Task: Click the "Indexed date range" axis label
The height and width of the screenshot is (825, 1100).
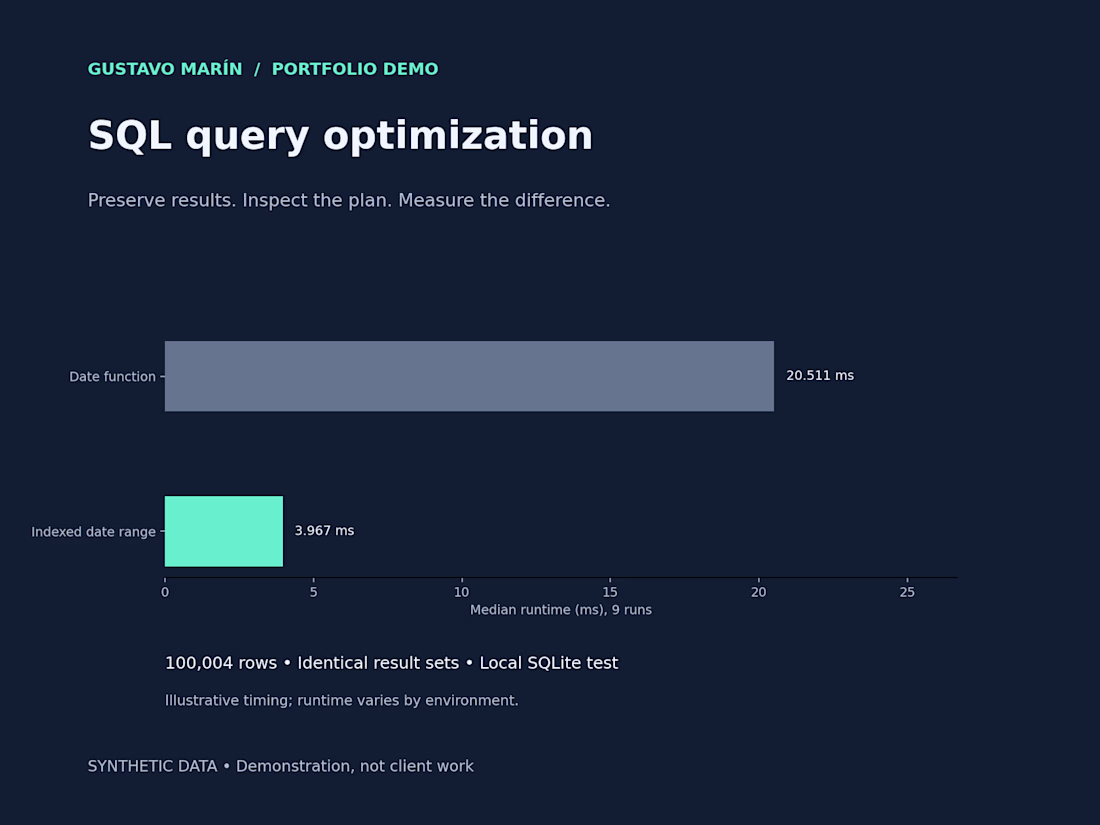Action: (93, 532)
